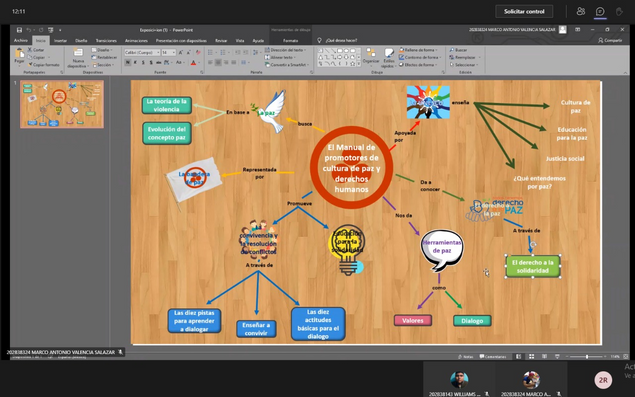The height and width of the screenshot is (397, 635).
Task: Raise hand in the meeting
Action: click(619, 11)
